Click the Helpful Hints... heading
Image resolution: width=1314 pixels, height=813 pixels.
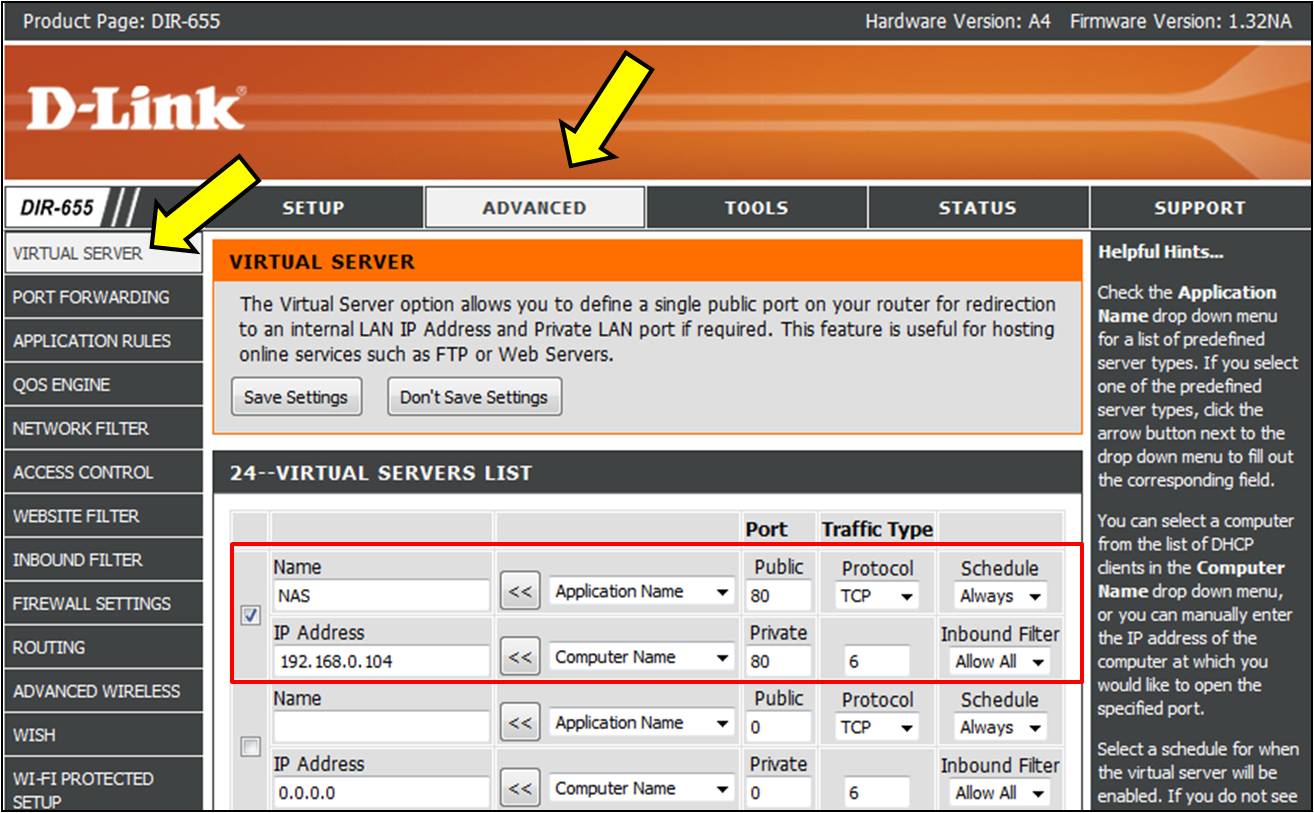tap(1160, 252)
